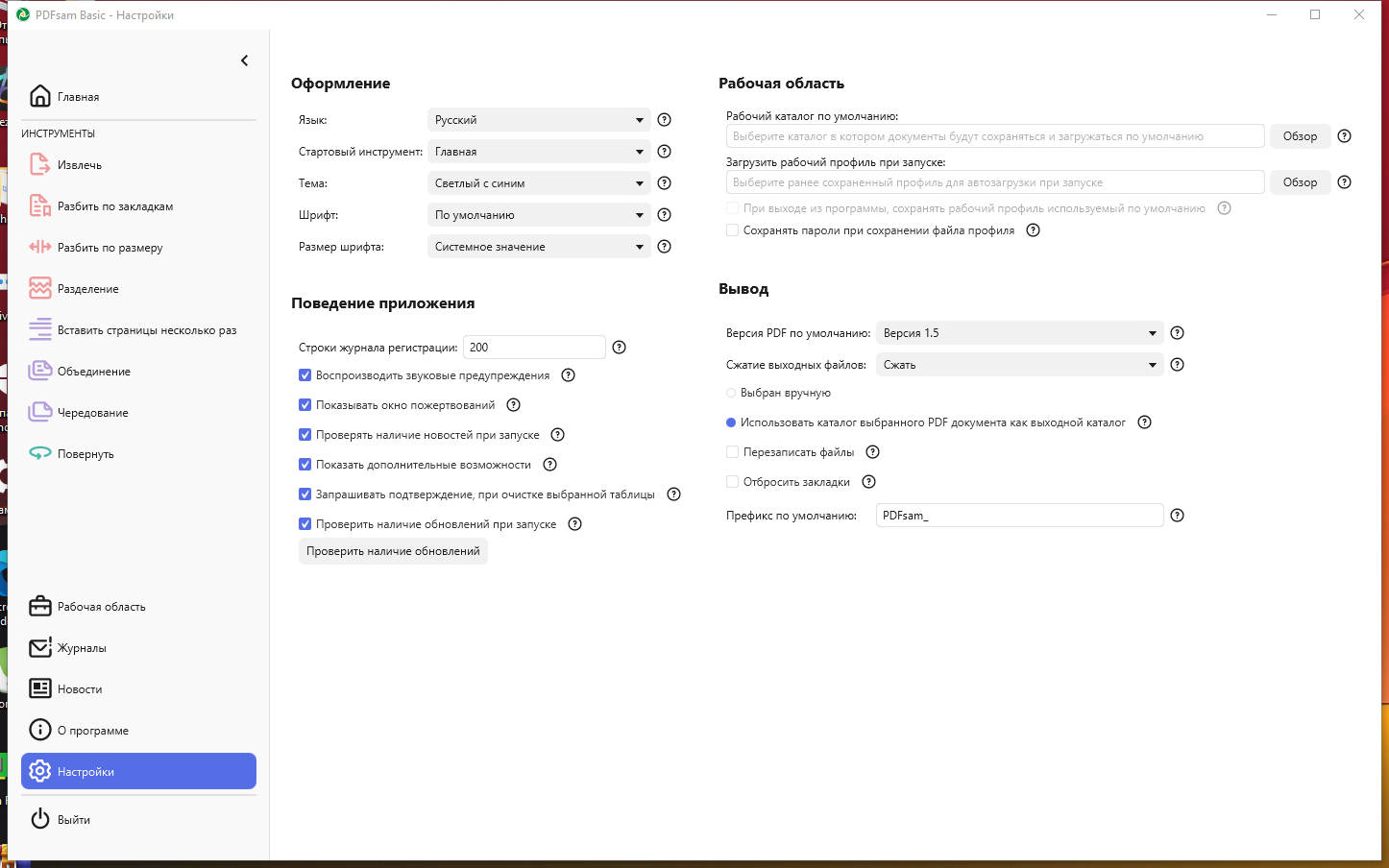Collapse the sidebar with the arrow icon
Screen dimensions: 1389x868
245,60
